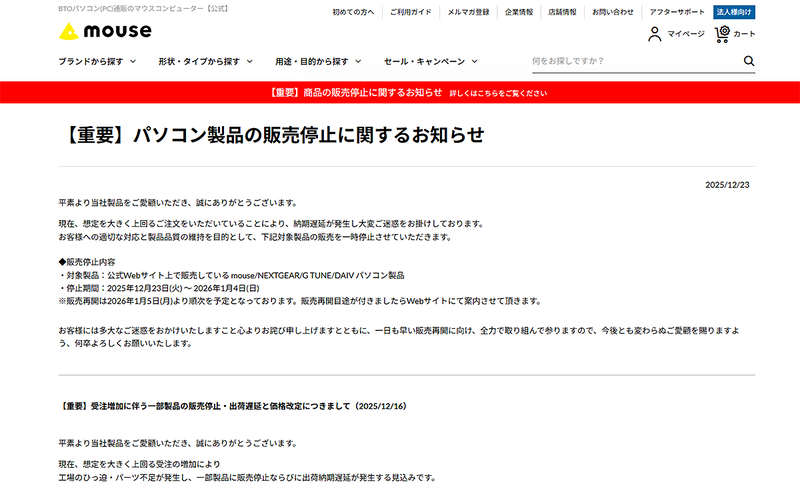The image size is (800, 491).
Task: Open アフターサポート link
Action: tap(677, 12)
